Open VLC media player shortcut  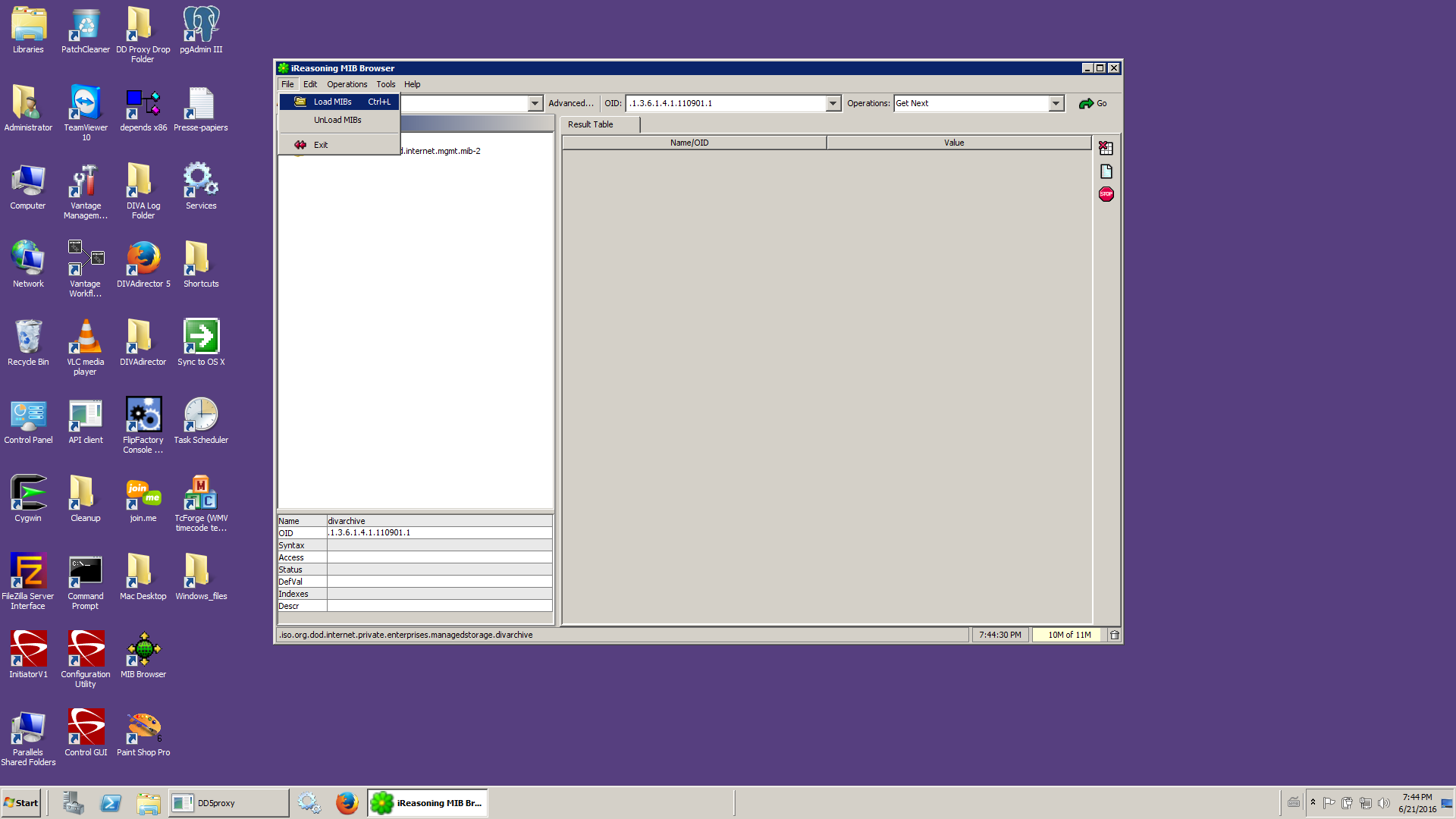point(86,347)
